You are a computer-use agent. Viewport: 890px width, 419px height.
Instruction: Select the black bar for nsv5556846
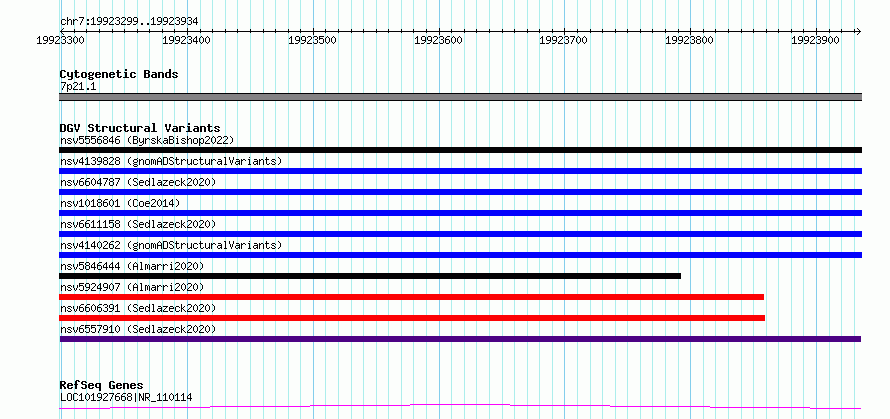(460, 150)
